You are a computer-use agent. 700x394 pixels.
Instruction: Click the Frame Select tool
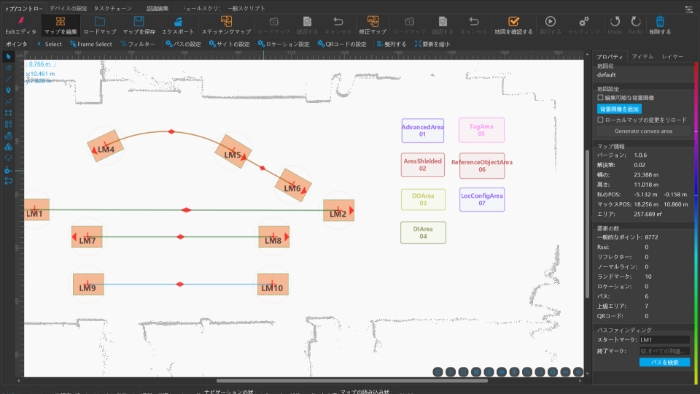[x=91, y=44]
